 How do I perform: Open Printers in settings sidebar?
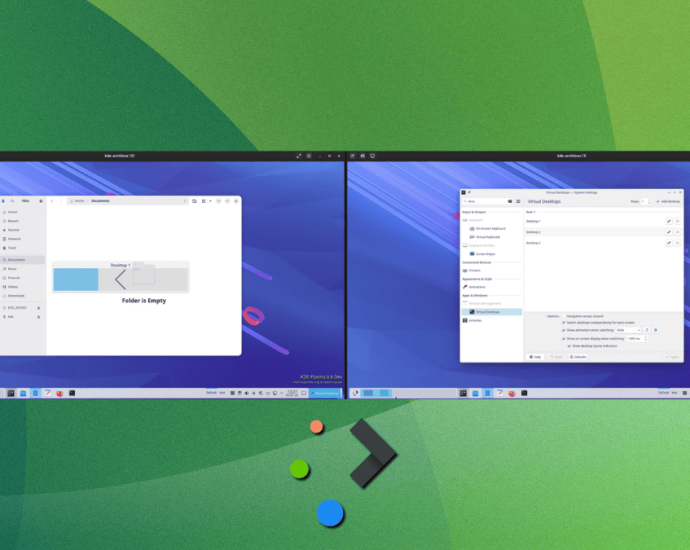point(492,271)
